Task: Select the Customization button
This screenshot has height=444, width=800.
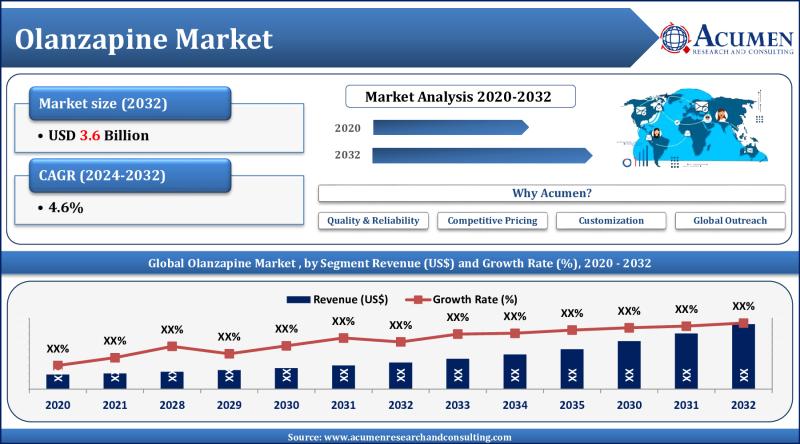Action: point(611,220)
